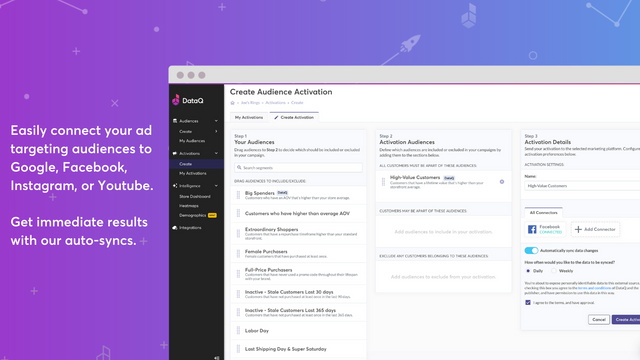Click the Facebook logo icon

(x=532, y=229)
